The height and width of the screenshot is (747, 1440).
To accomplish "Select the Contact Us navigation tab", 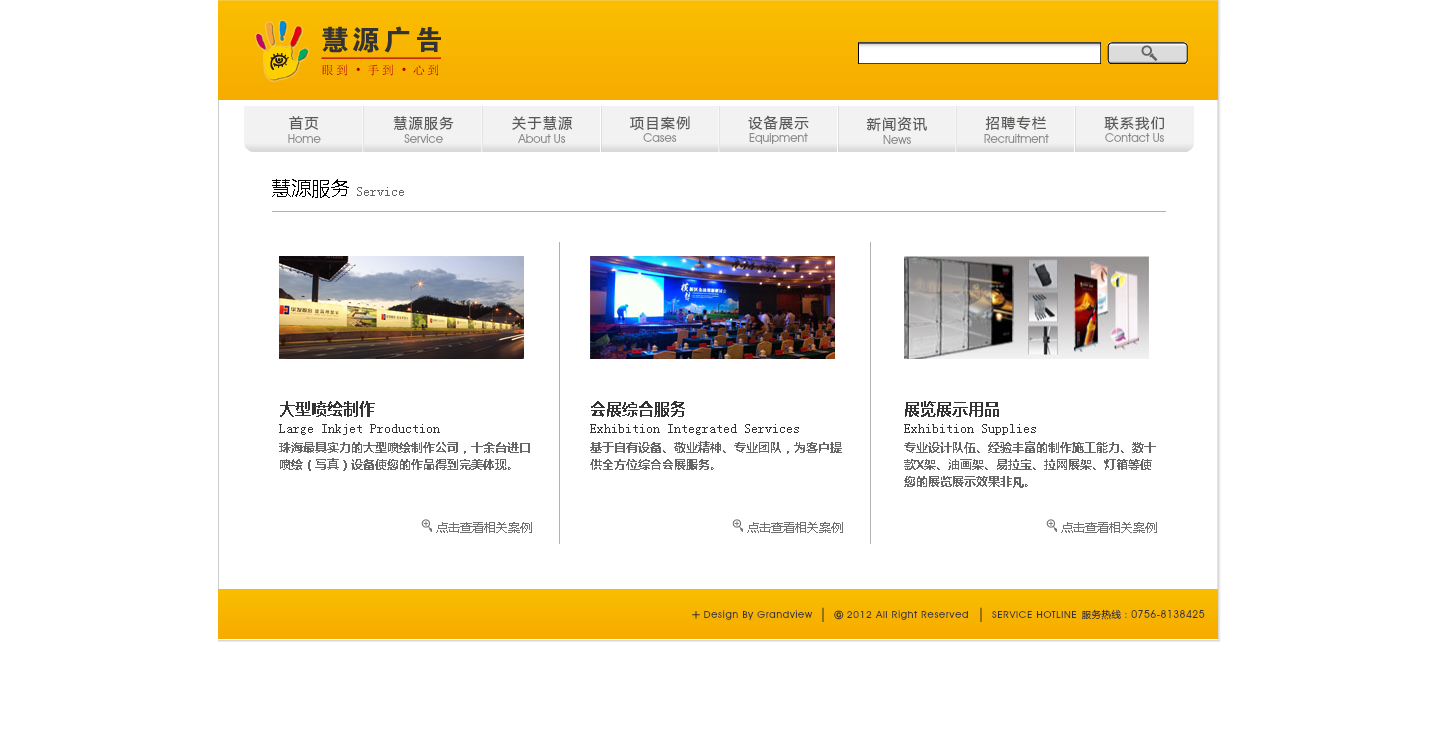I will pos(1134,130).
